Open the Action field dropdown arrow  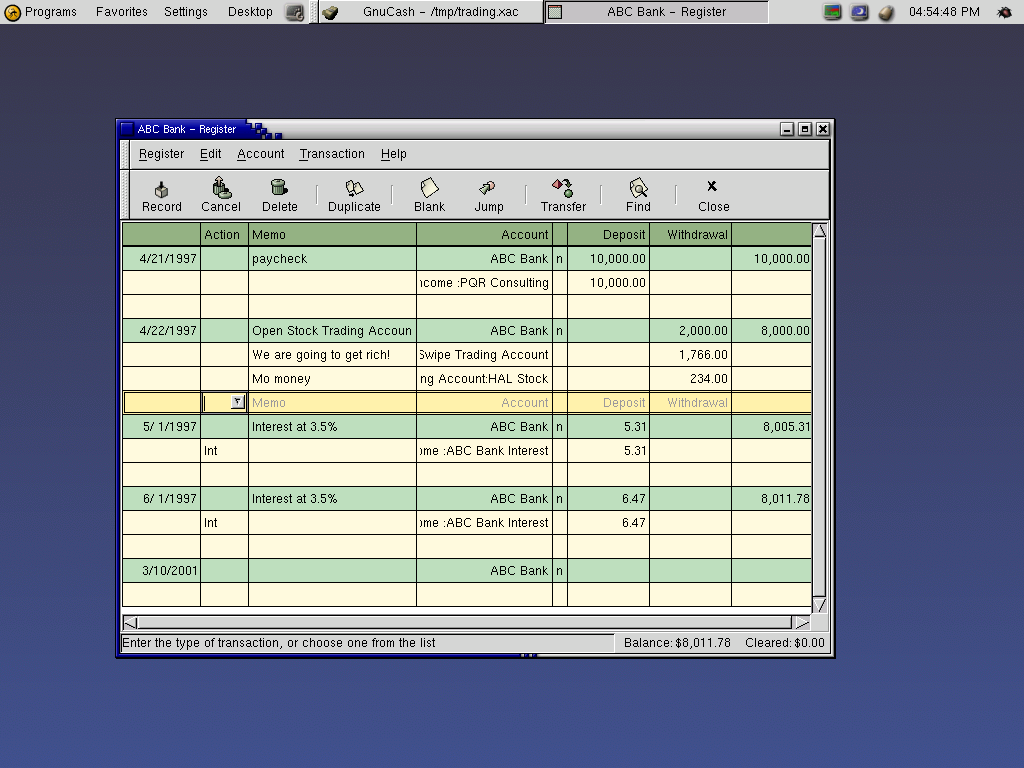pyautogui.click(x=238, y=402)
